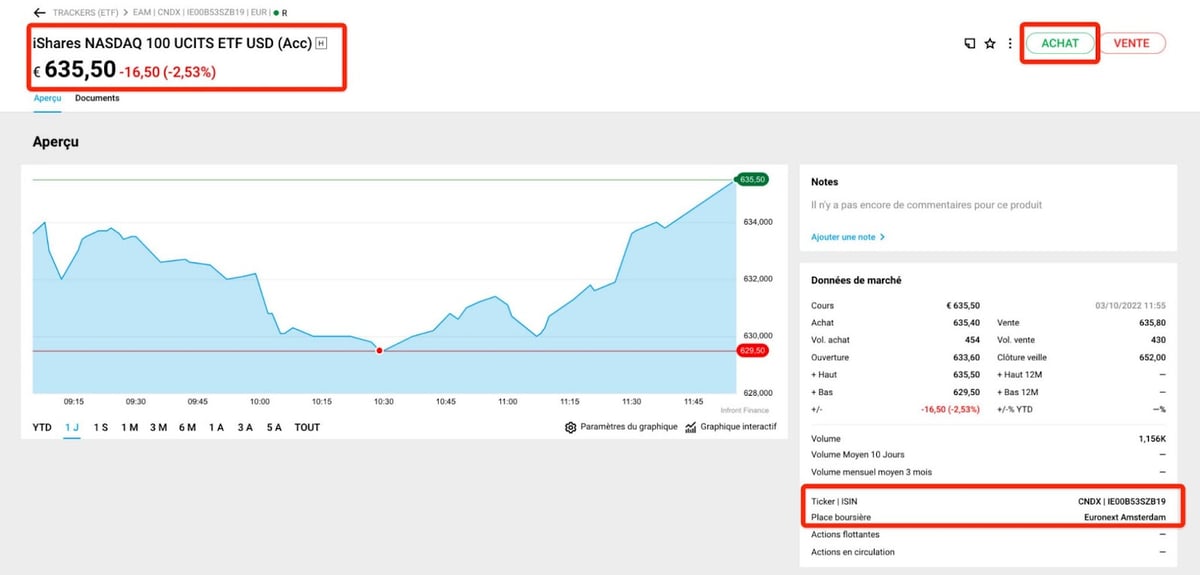Click the green 635,50 price label on chart
The width and height of the screenshot is (1200, 575).
tap(752, 179)
